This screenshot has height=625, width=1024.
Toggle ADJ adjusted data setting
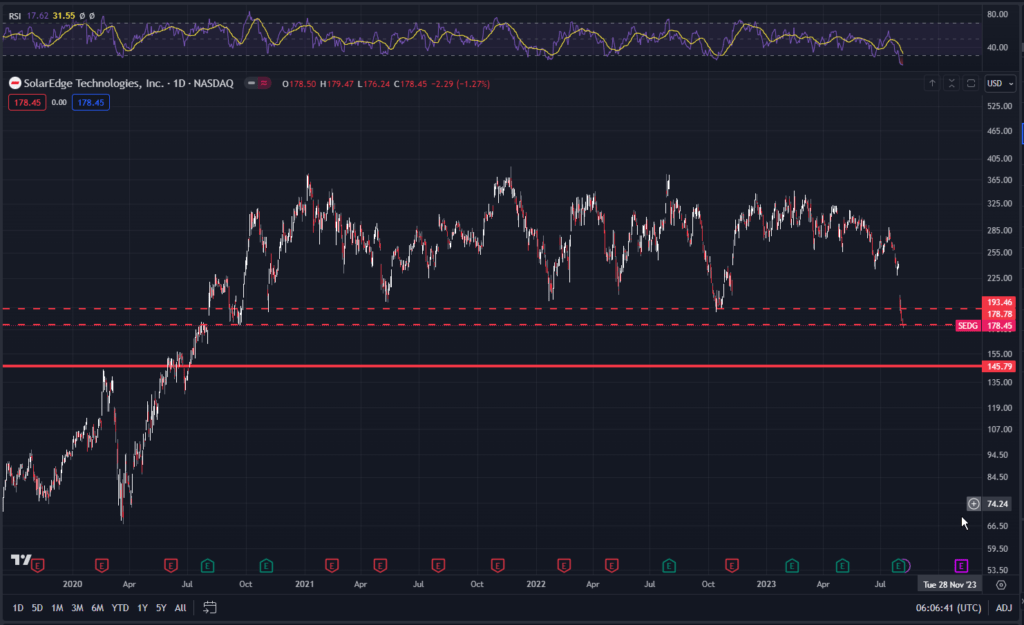[x=1004, y=608]
